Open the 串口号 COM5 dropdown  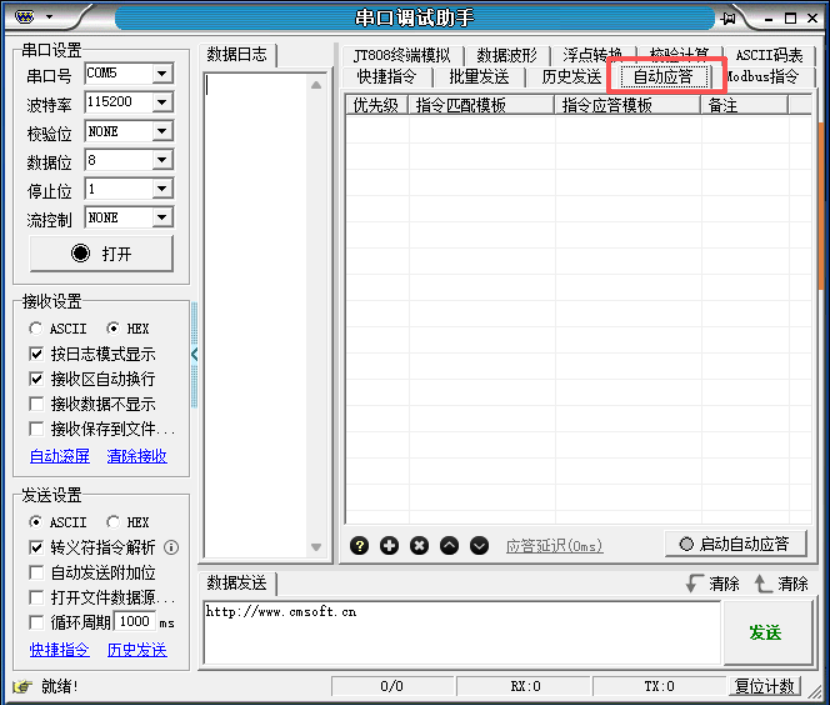163,73
